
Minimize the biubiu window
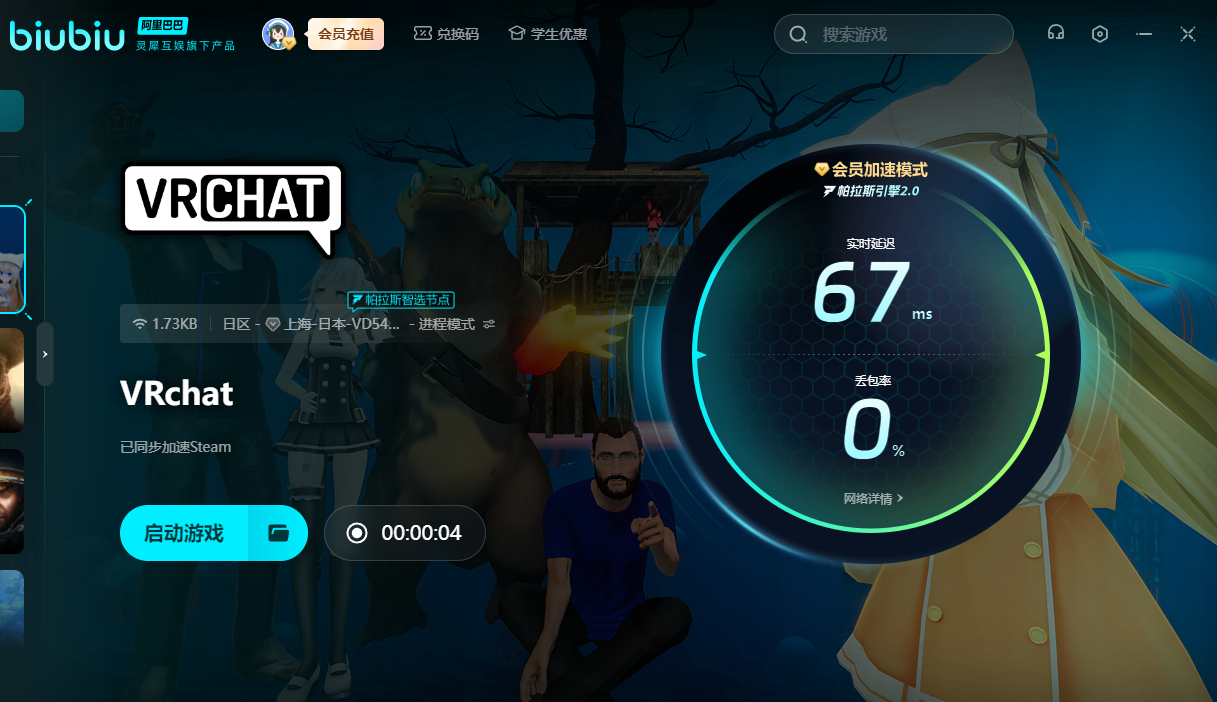[1144, 34]
